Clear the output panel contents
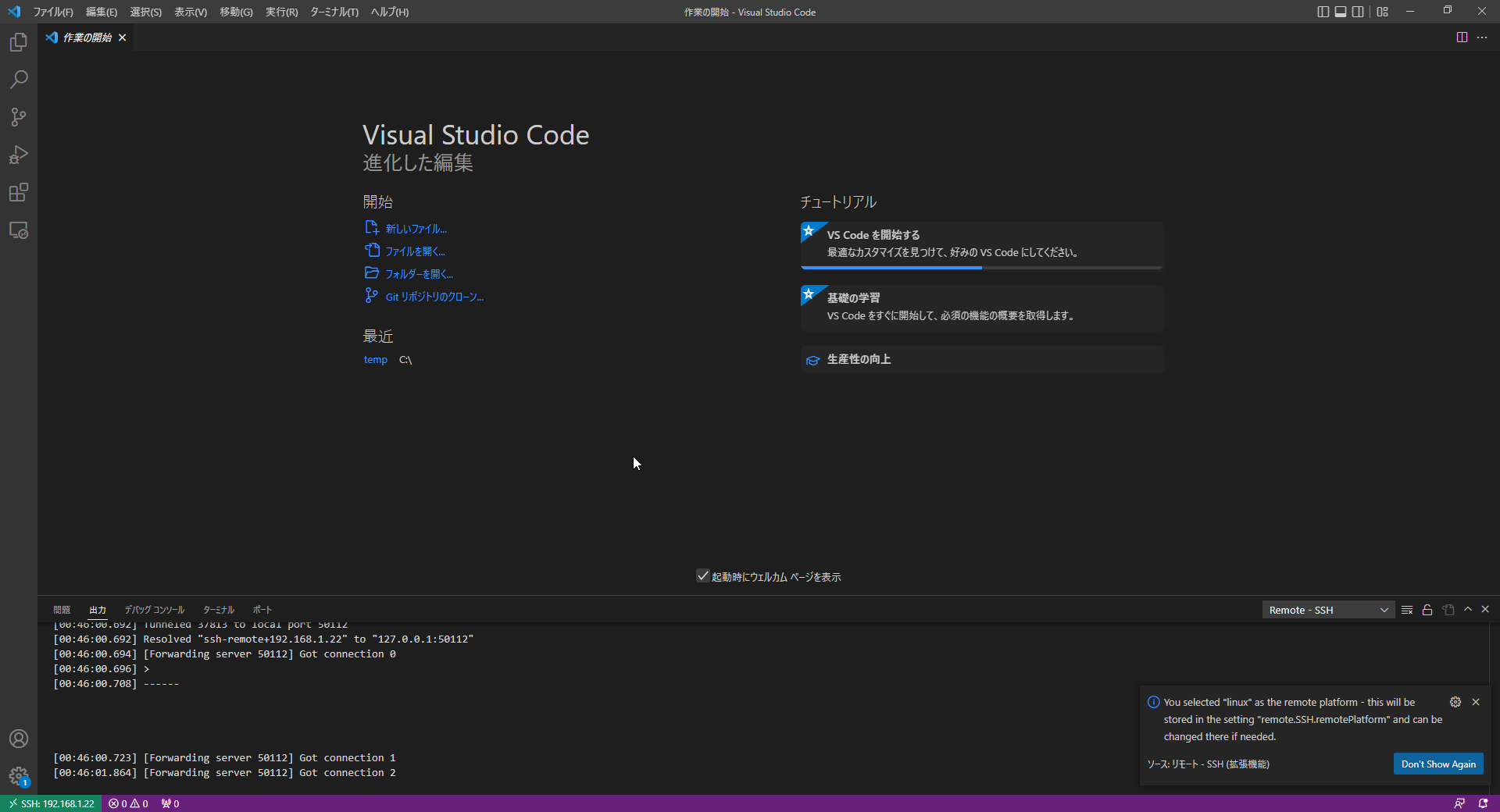Viewport: 1500px width, 812px height. (1407, 610)
